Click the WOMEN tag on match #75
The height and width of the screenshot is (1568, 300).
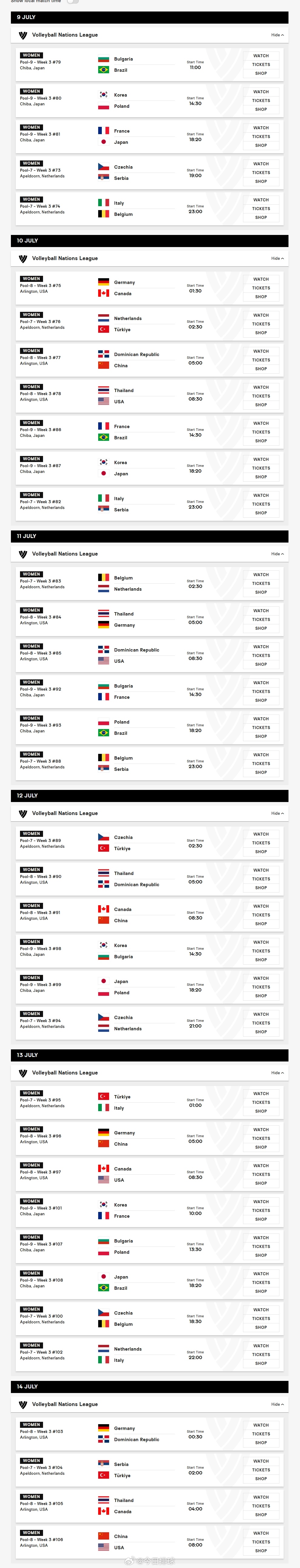[31, 279]
